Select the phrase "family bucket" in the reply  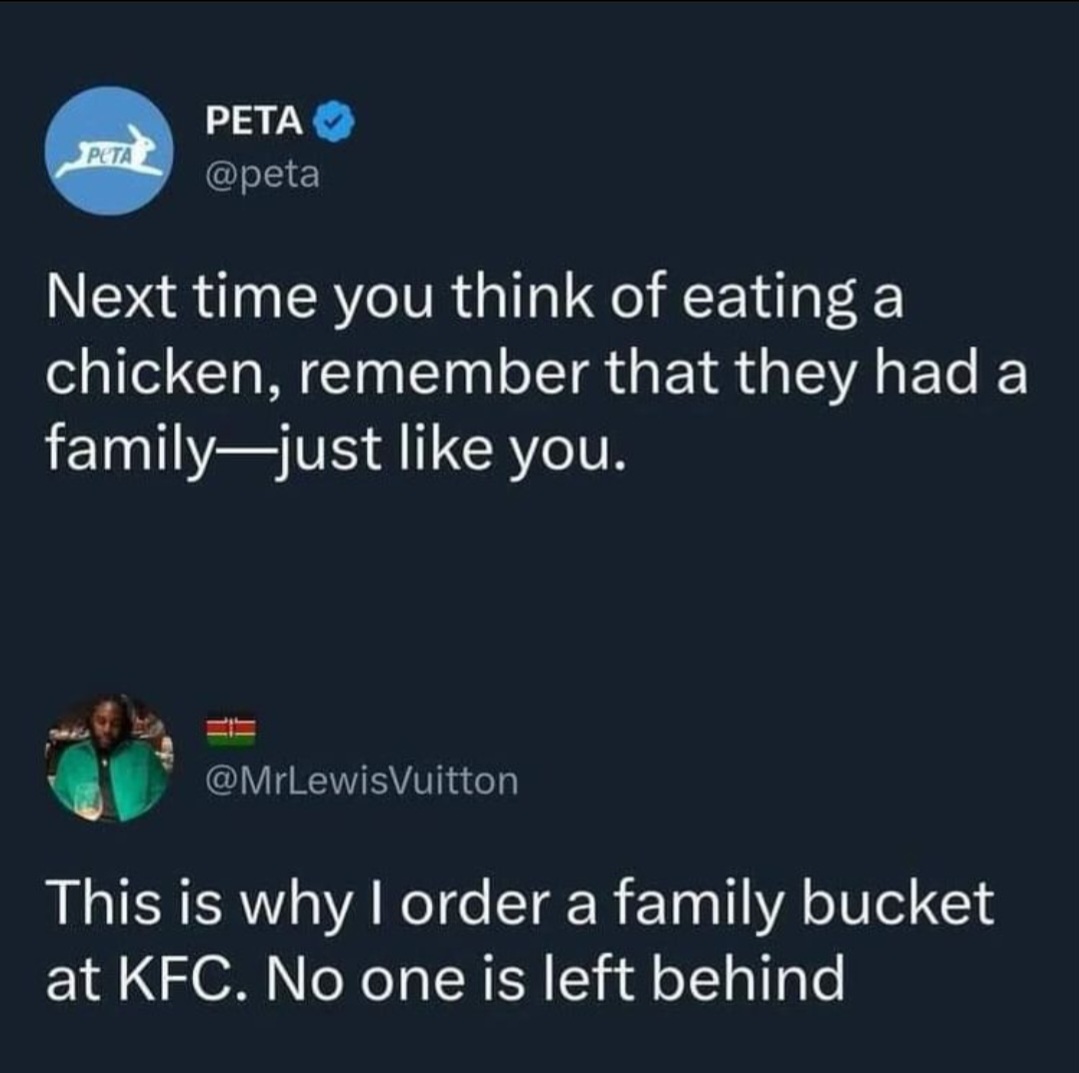click(x=802, y=904)
